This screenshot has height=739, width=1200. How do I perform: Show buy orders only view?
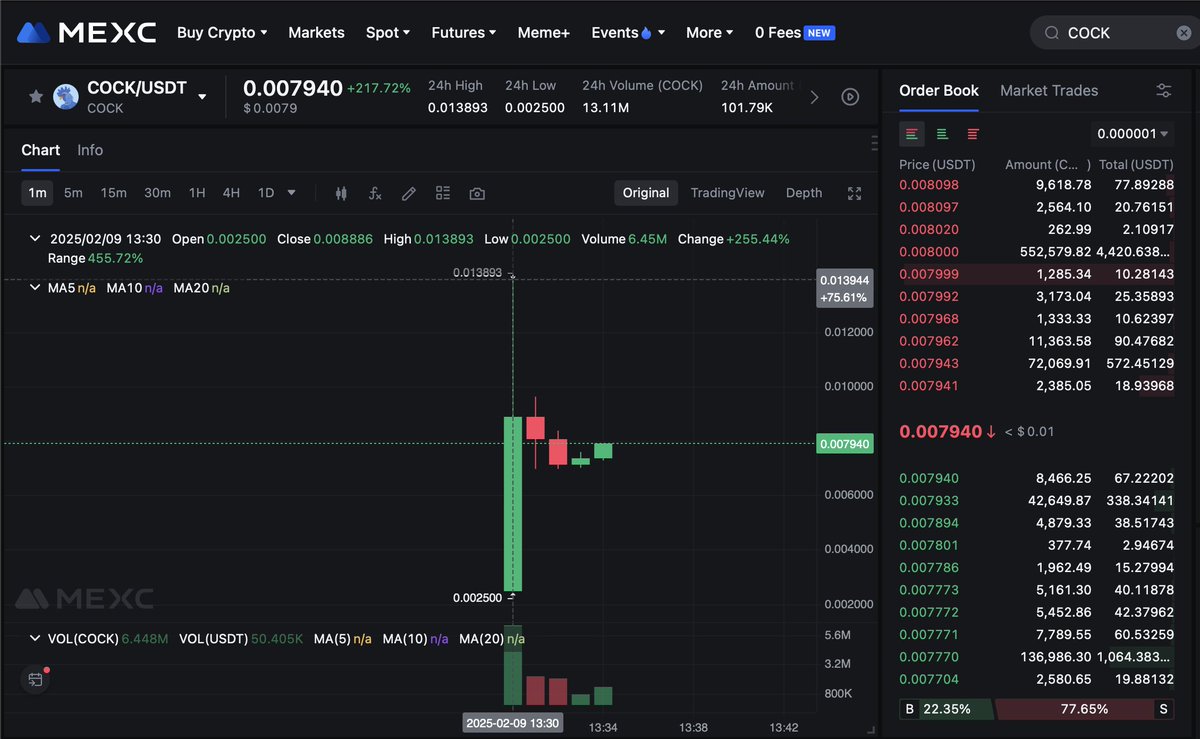[x=942, y=134]
